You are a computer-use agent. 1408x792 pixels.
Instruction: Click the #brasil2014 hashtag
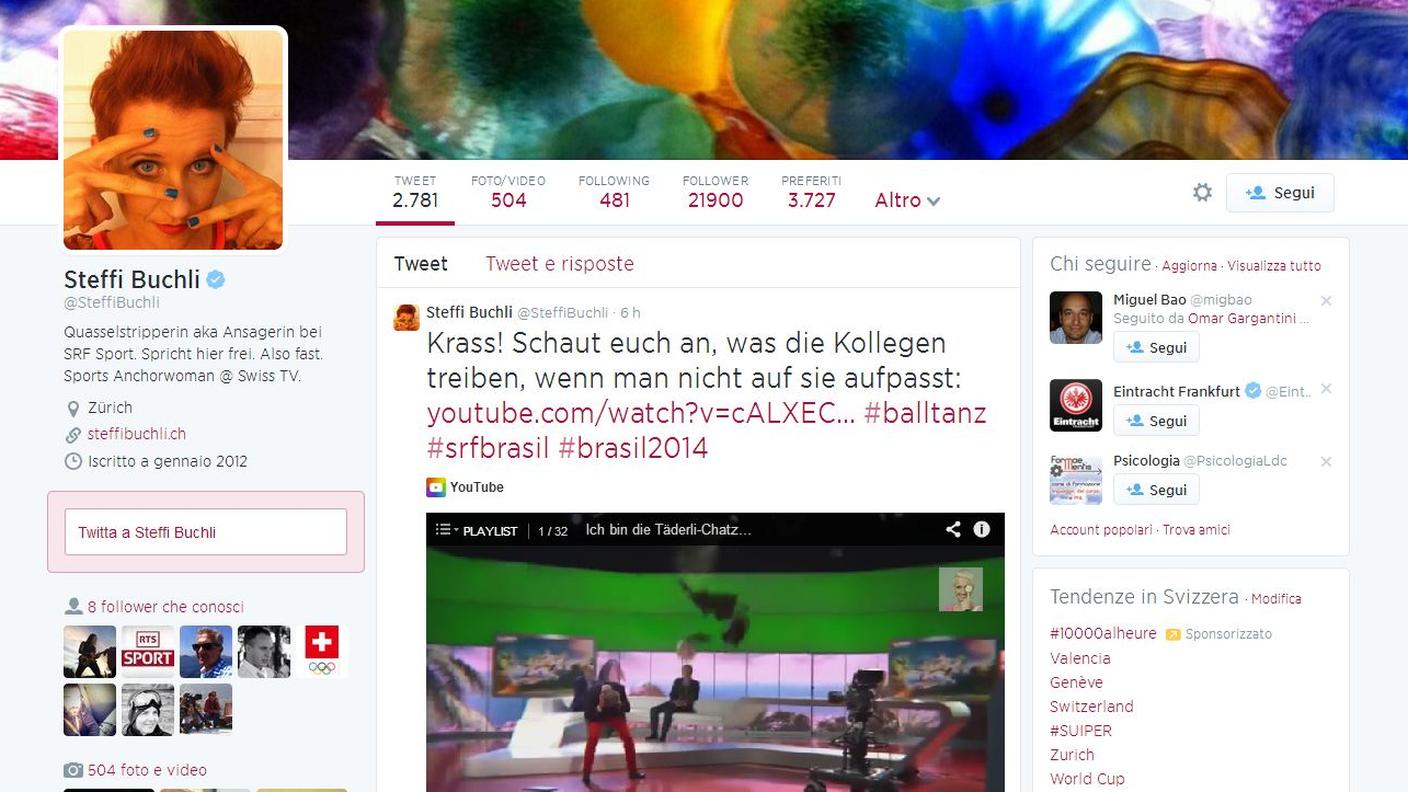[633, 447]
